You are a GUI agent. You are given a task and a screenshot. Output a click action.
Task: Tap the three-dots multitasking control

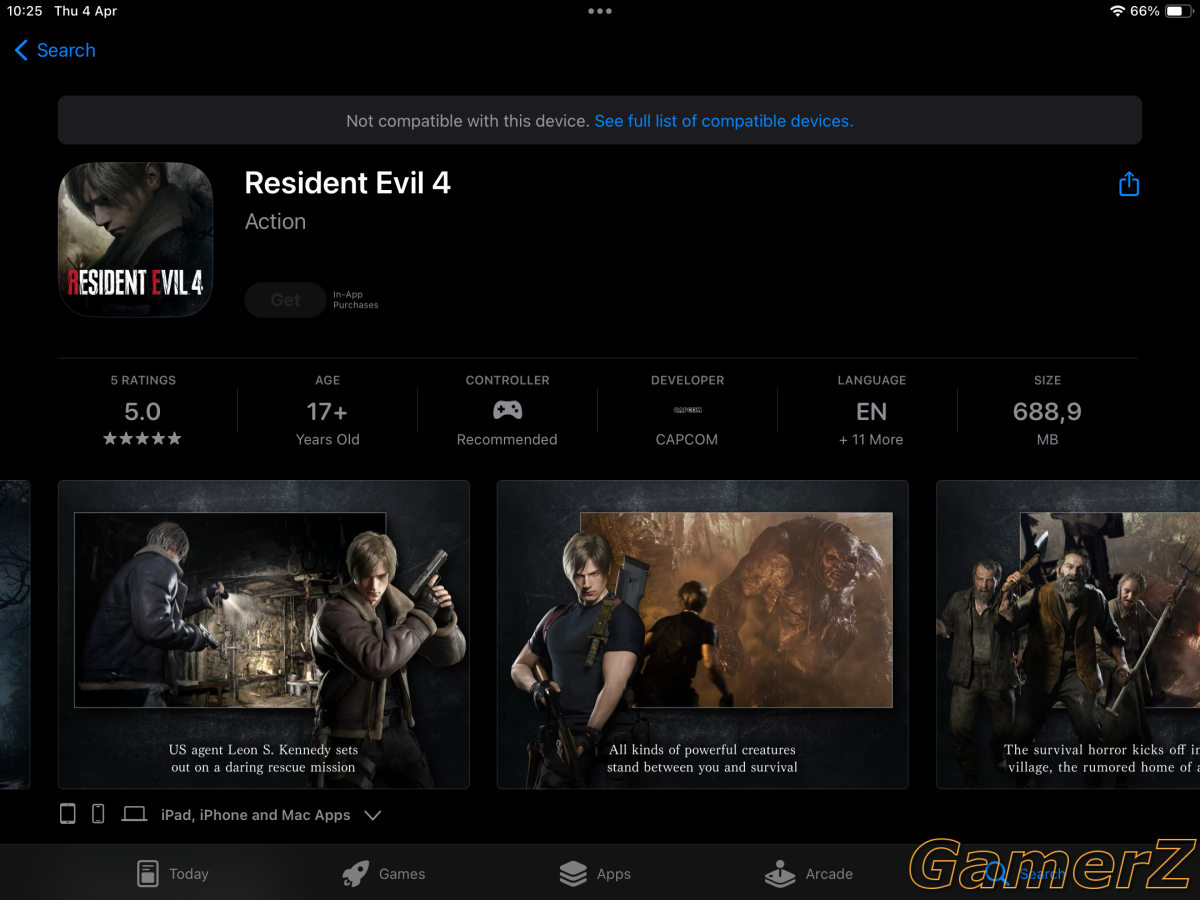(x=600, y=11)
